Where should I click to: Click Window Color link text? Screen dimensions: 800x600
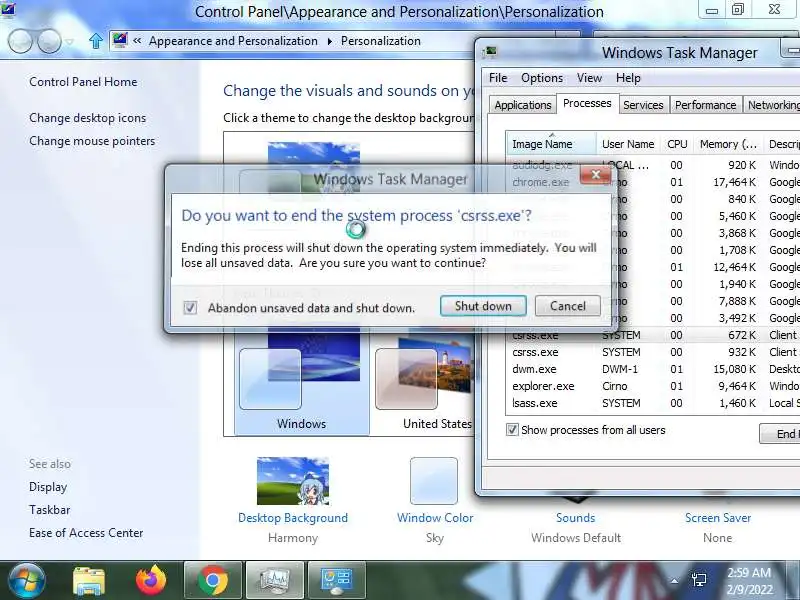[435, 518]
